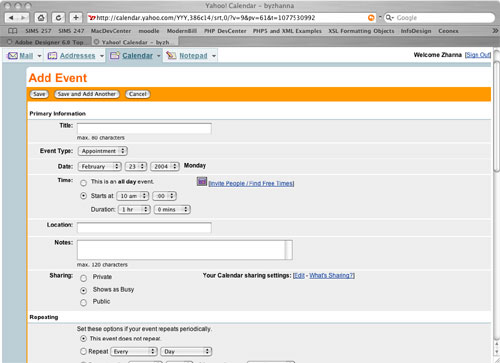500x363 pixels.
Task: Set sharing to Shows as Busy
Action: click(x=83, y=290)
